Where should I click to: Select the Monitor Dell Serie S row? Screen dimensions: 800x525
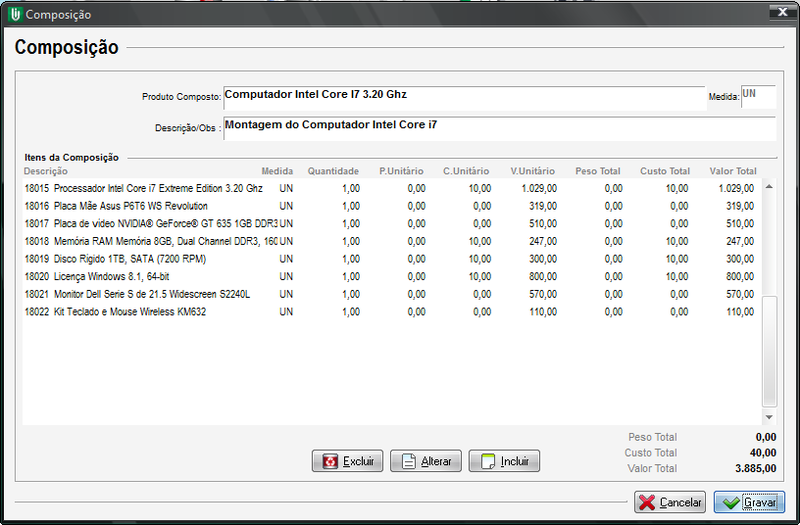[150, 294]
